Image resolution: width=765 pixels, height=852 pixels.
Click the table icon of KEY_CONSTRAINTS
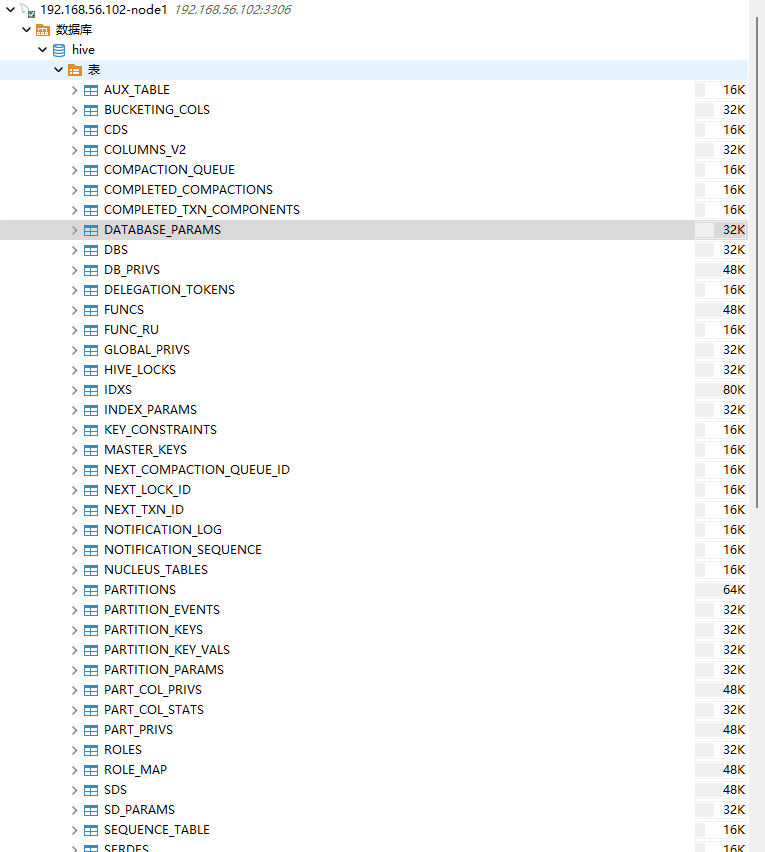(91, 430)
